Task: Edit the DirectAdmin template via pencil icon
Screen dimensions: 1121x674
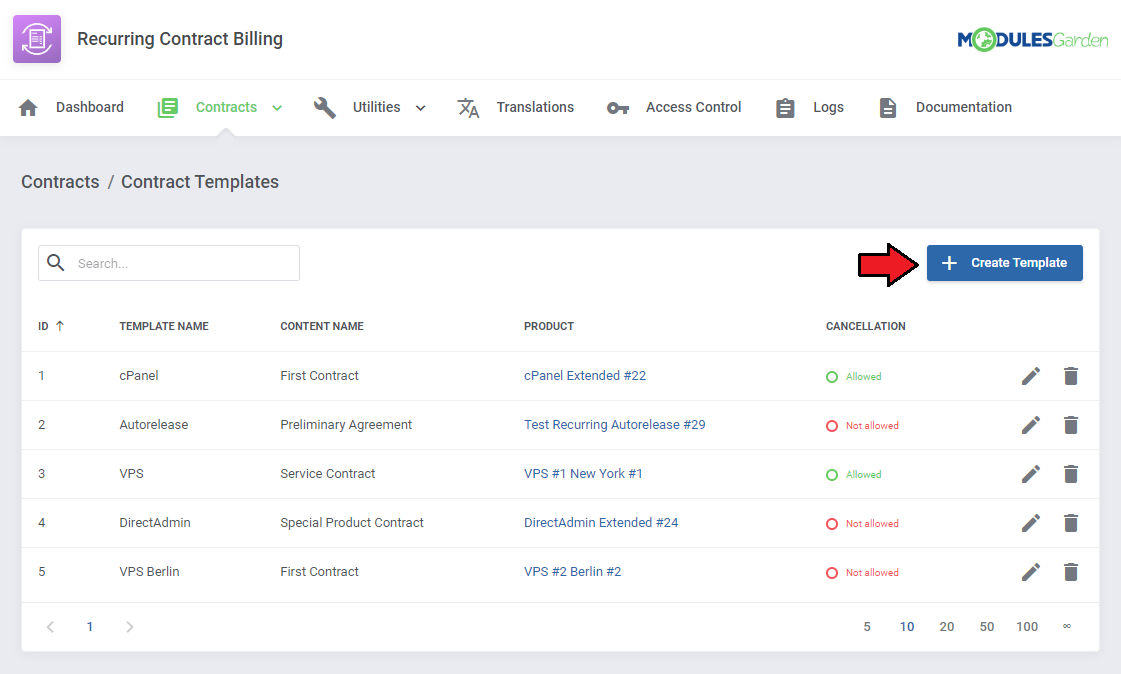Action: 1030,523
